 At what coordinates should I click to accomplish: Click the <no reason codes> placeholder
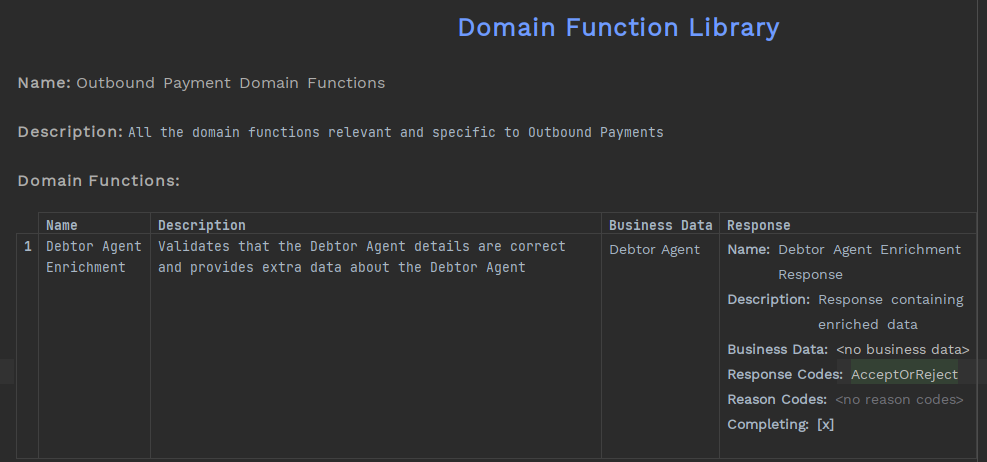tap(899, 400)
